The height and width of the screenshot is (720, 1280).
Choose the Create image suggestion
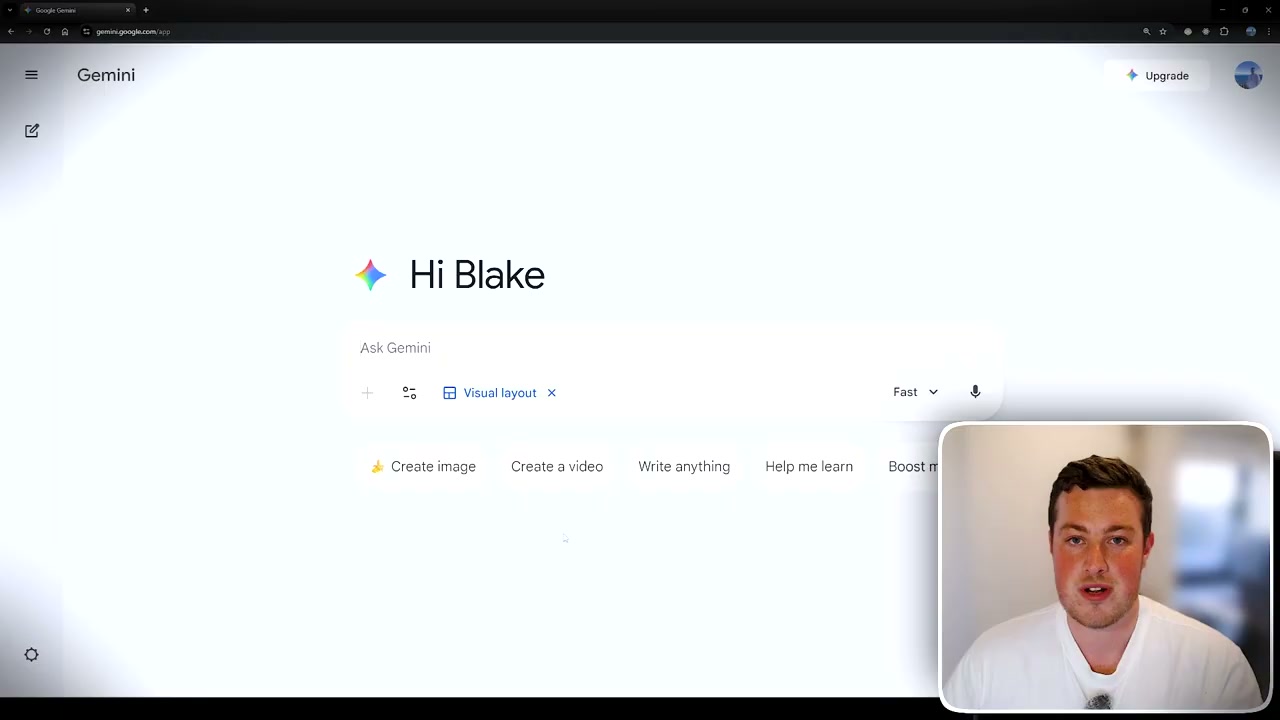pyautogui.click(x=423, y=467)
